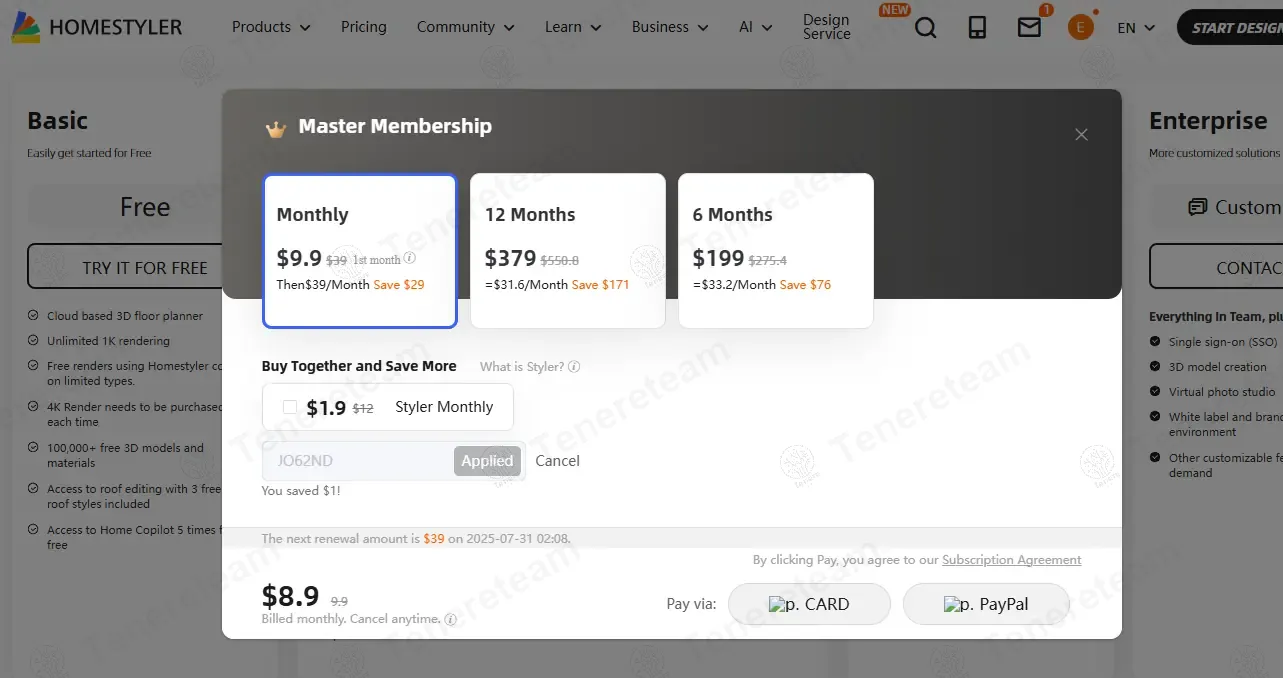Open the Pricing menu item
This screenshot has height=678, width=1283.
click(363, 27)
